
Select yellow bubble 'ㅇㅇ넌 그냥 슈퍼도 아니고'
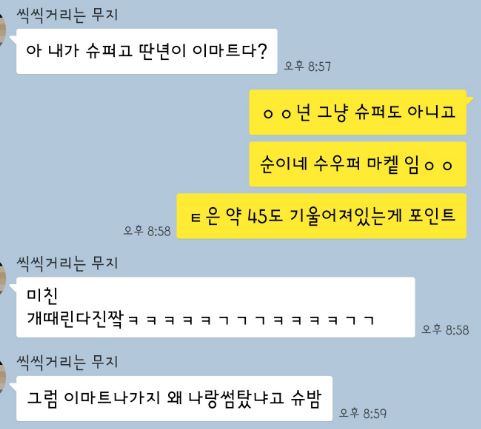click(x=358, y=112)
